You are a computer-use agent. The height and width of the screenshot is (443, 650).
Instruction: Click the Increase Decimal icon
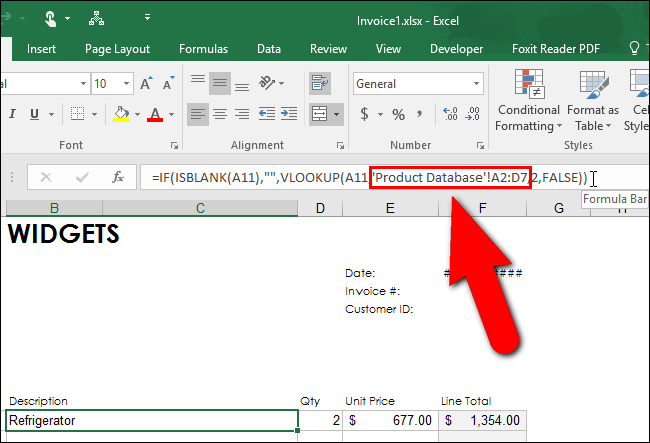click(449, 114)
